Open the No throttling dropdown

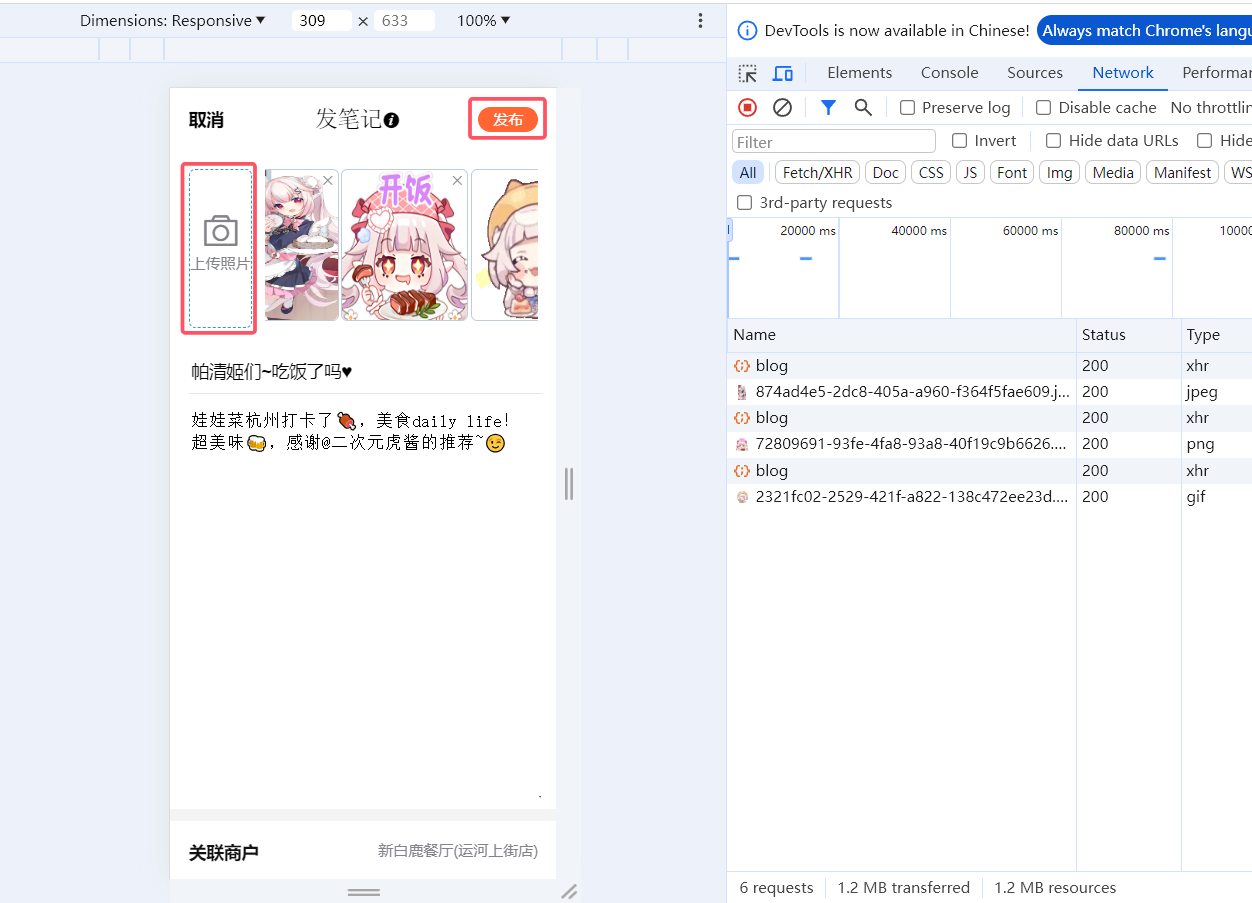coord(1211,107)
